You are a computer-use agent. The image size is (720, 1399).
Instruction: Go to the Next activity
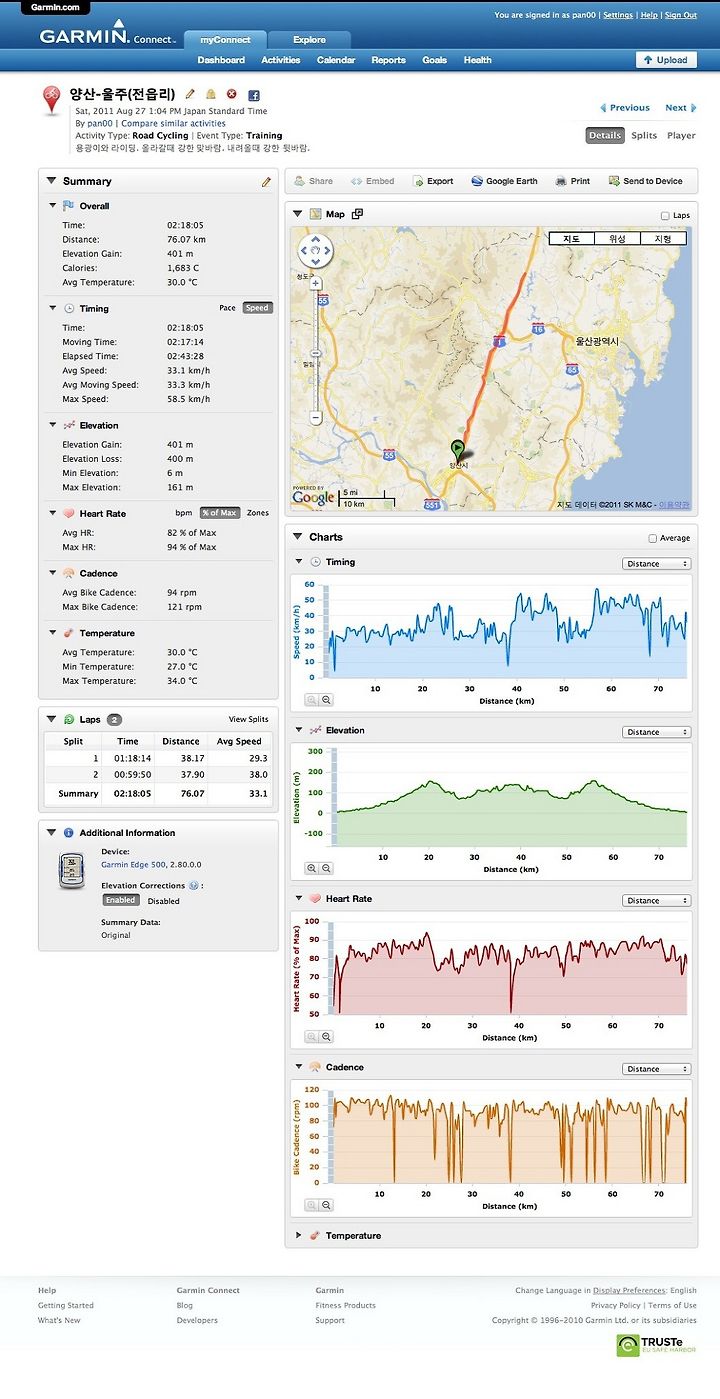(680, 108)
